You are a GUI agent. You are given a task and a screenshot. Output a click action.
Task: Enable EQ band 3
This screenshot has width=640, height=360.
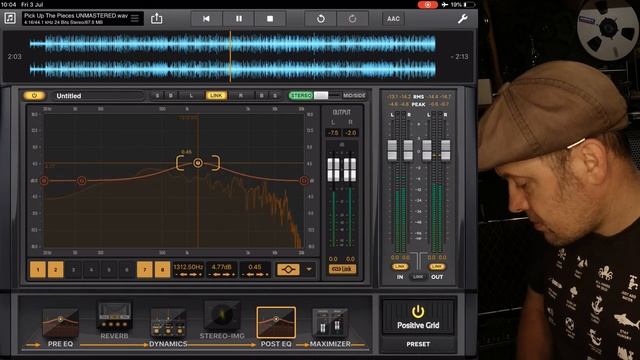coord(73,269)
